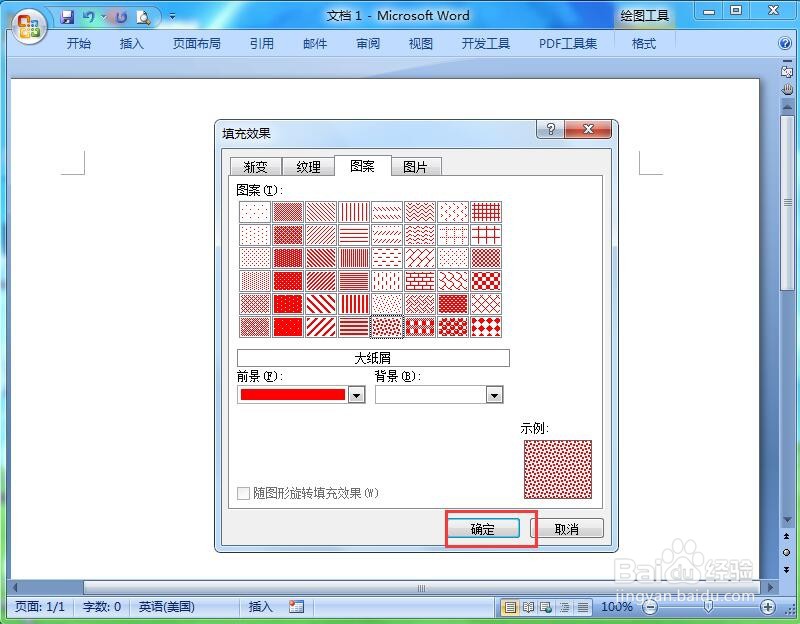Viewport: 800px width, 624px height.
Task: Click Previous Page double-arrow on scrollbar
Action: click(786, 536)
